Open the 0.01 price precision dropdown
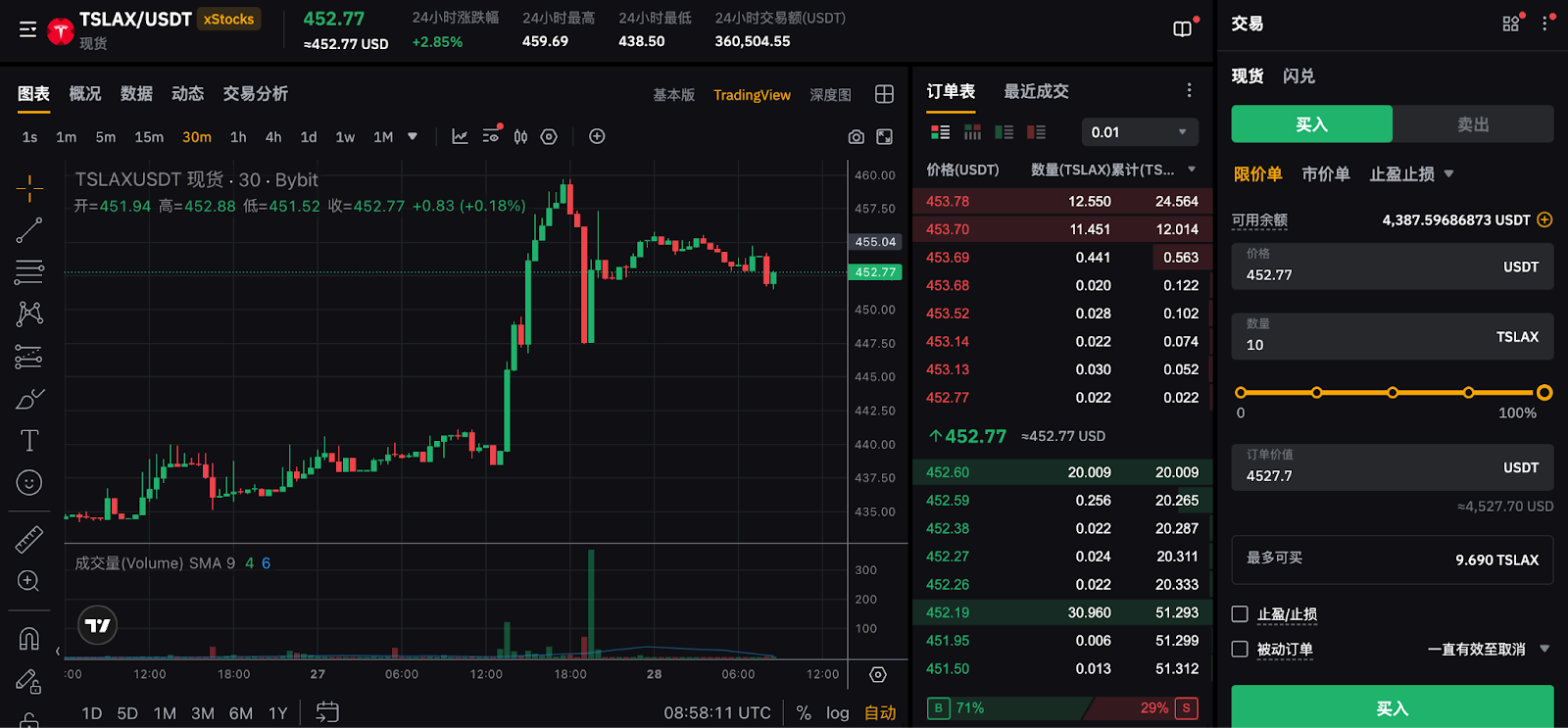Screen dimensions: 1568x728 click(1138, 132)
